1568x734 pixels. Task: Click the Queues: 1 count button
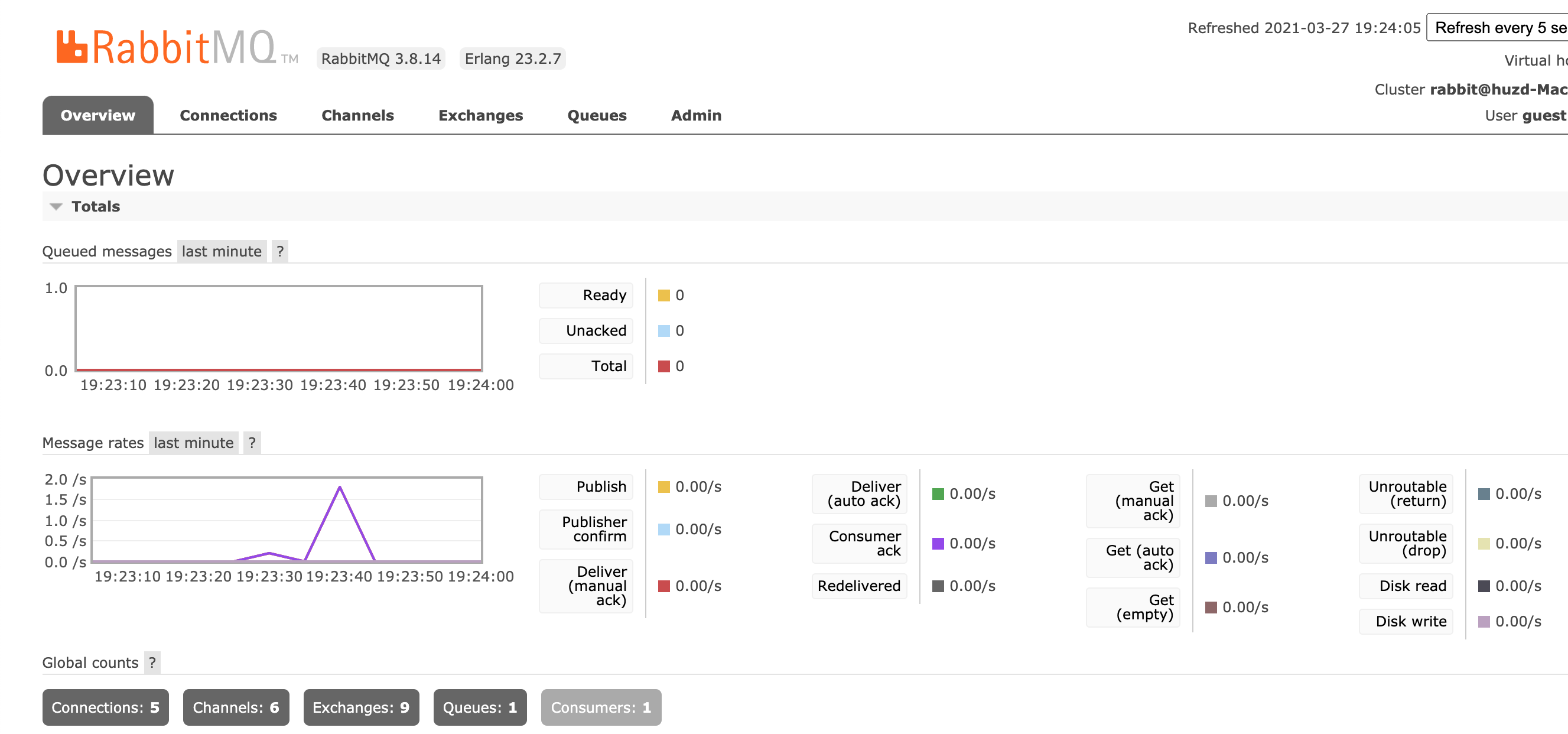[480, 707]
